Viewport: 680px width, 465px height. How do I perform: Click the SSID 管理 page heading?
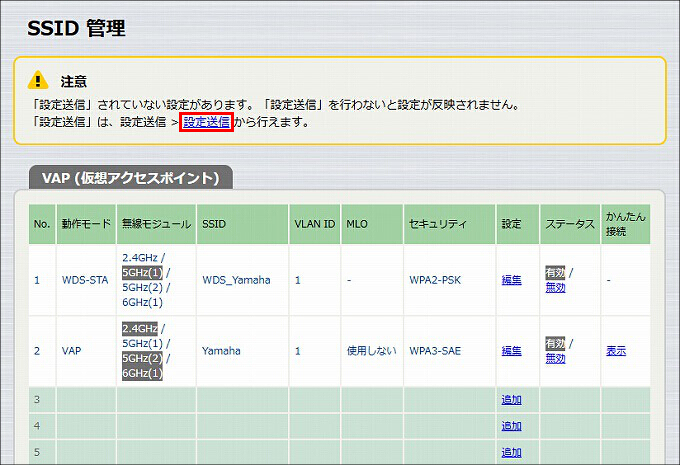(76, 28)
